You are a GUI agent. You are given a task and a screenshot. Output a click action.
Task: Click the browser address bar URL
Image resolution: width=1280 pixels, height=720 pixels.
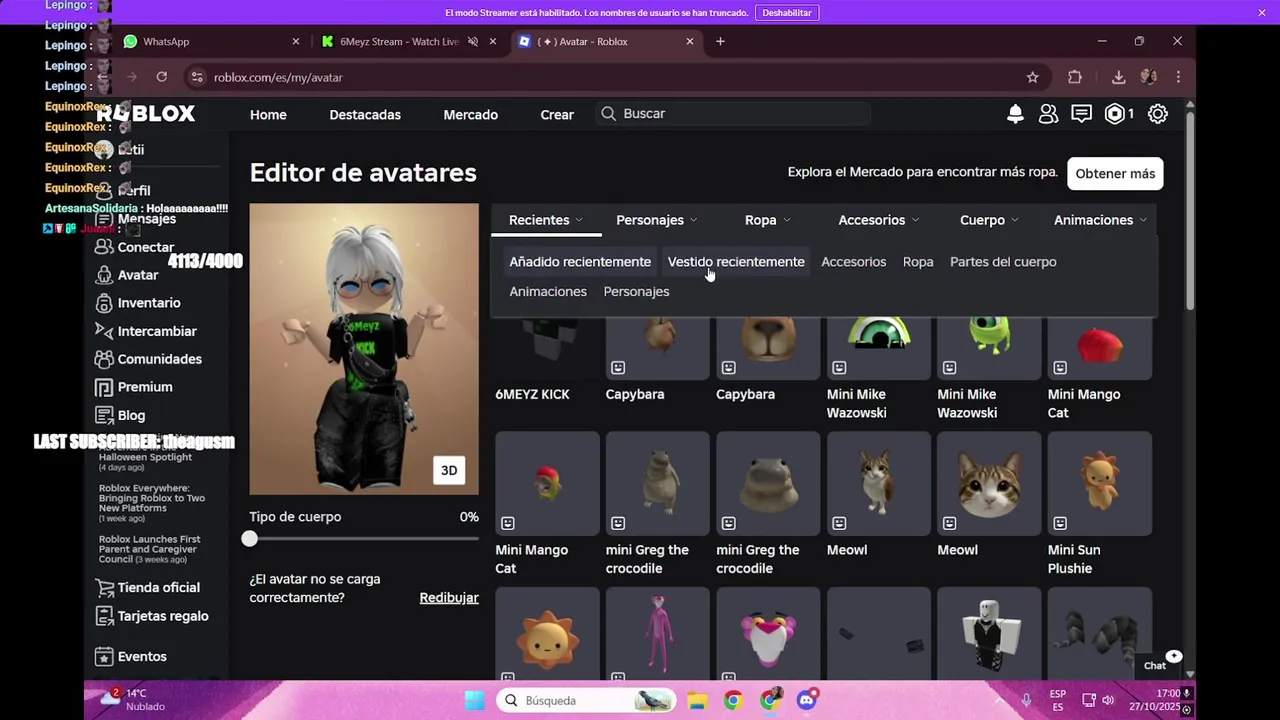(x=278, y=77)
